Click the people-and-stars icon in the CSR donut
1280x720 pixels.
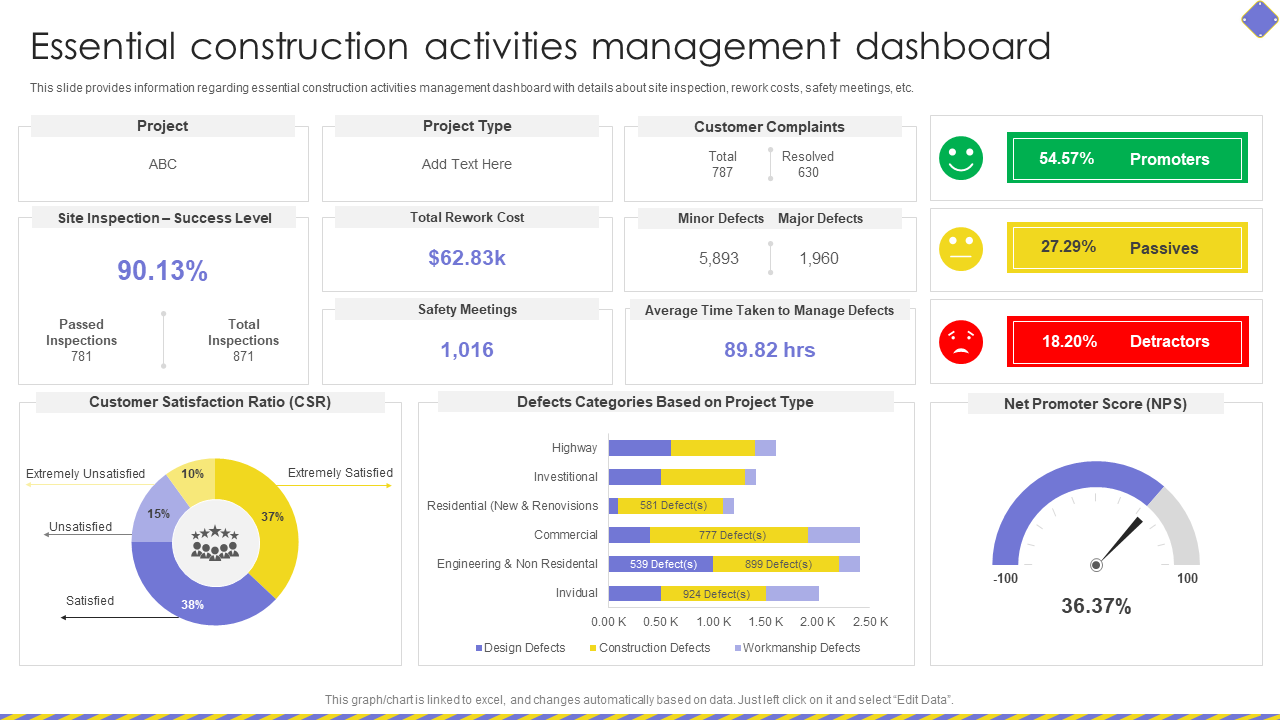(x=215, y=543)
